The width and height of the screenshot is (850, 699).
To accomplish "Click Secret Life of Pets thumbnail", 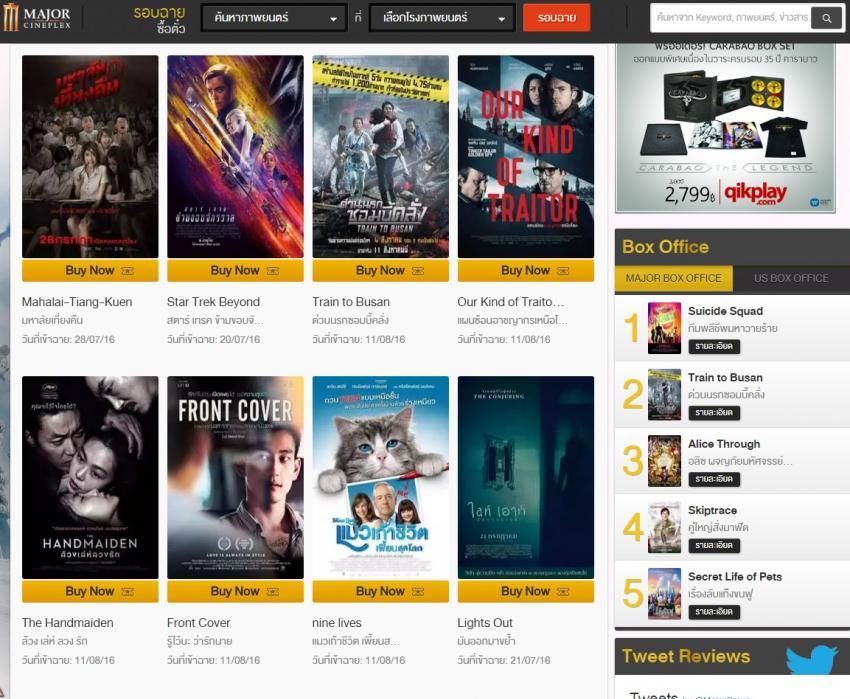I will [x=664, y=594].
